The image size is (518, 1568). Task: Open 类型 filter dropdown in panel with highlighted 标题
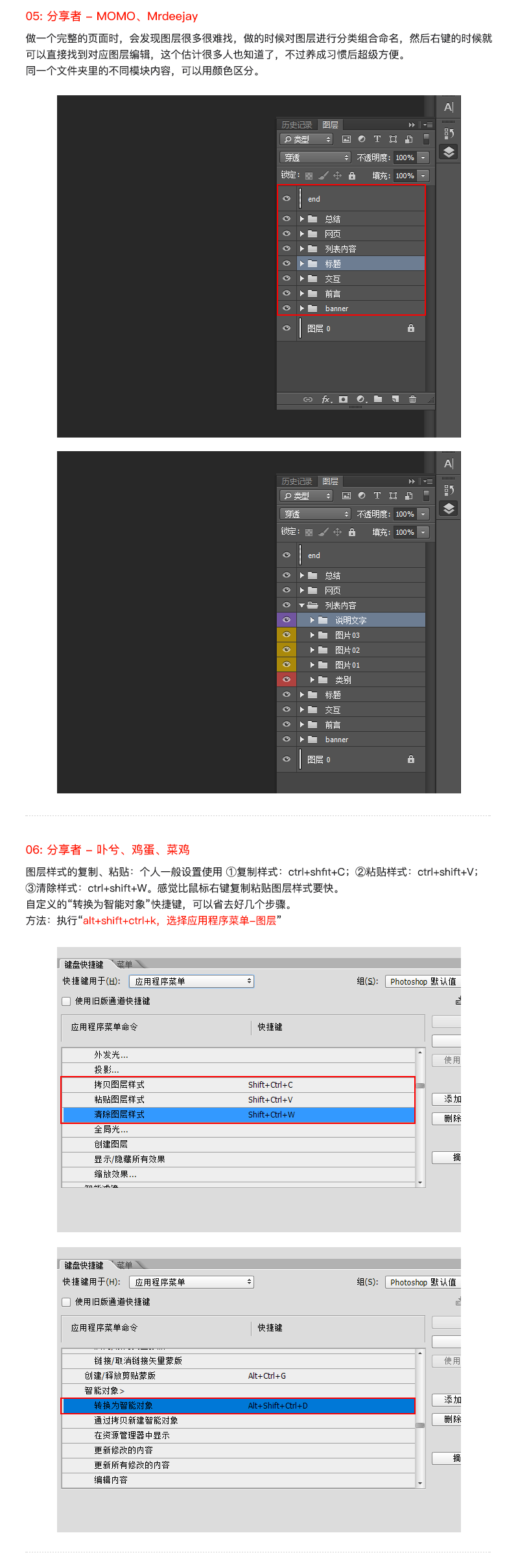[x=306, y=139]
